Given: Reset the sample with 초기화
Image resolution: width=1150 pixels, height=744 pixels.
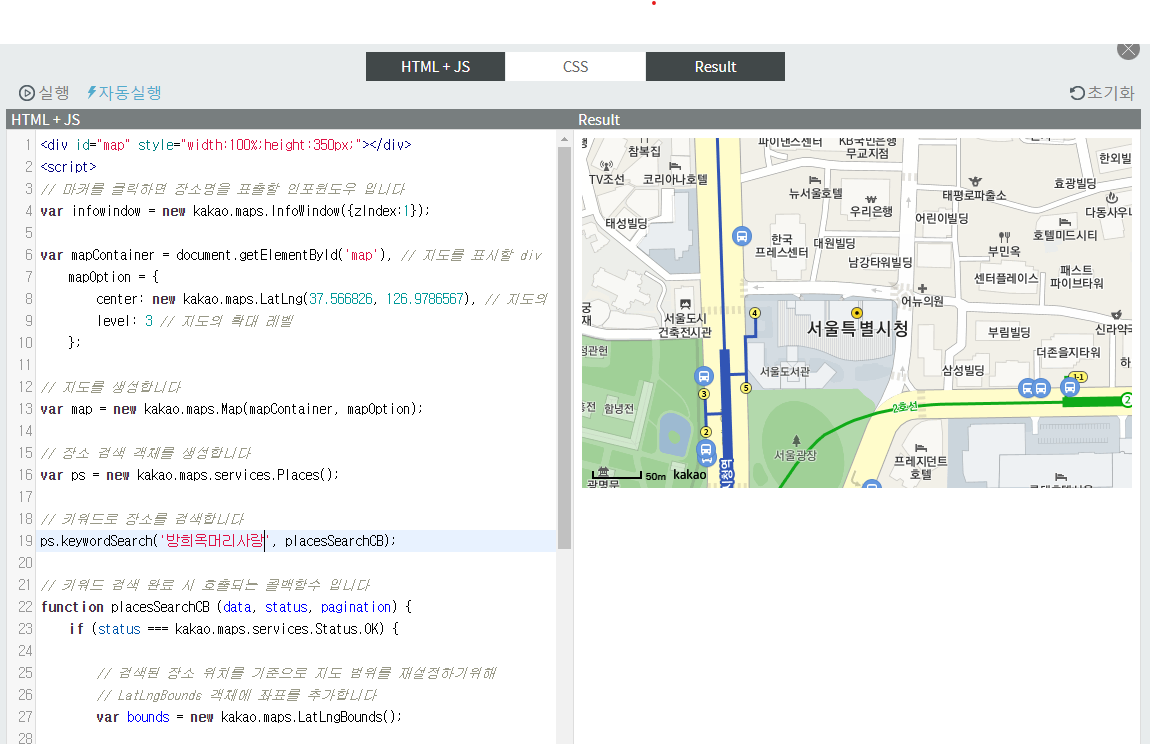Looking at the screenshot, I should click(x=1102, y=92).
